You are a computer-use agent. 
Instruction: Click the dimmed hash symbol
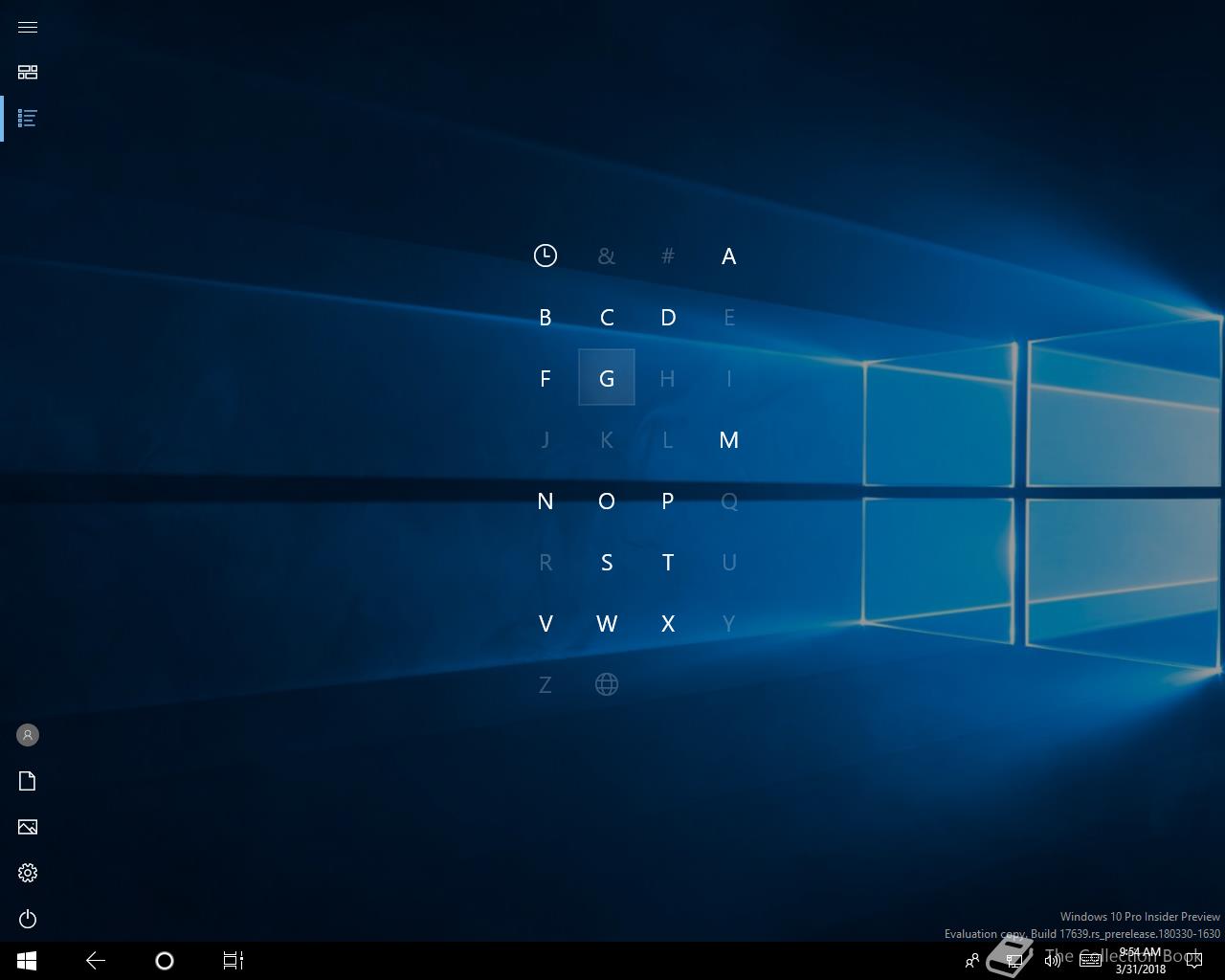click(x=668, y=256)
